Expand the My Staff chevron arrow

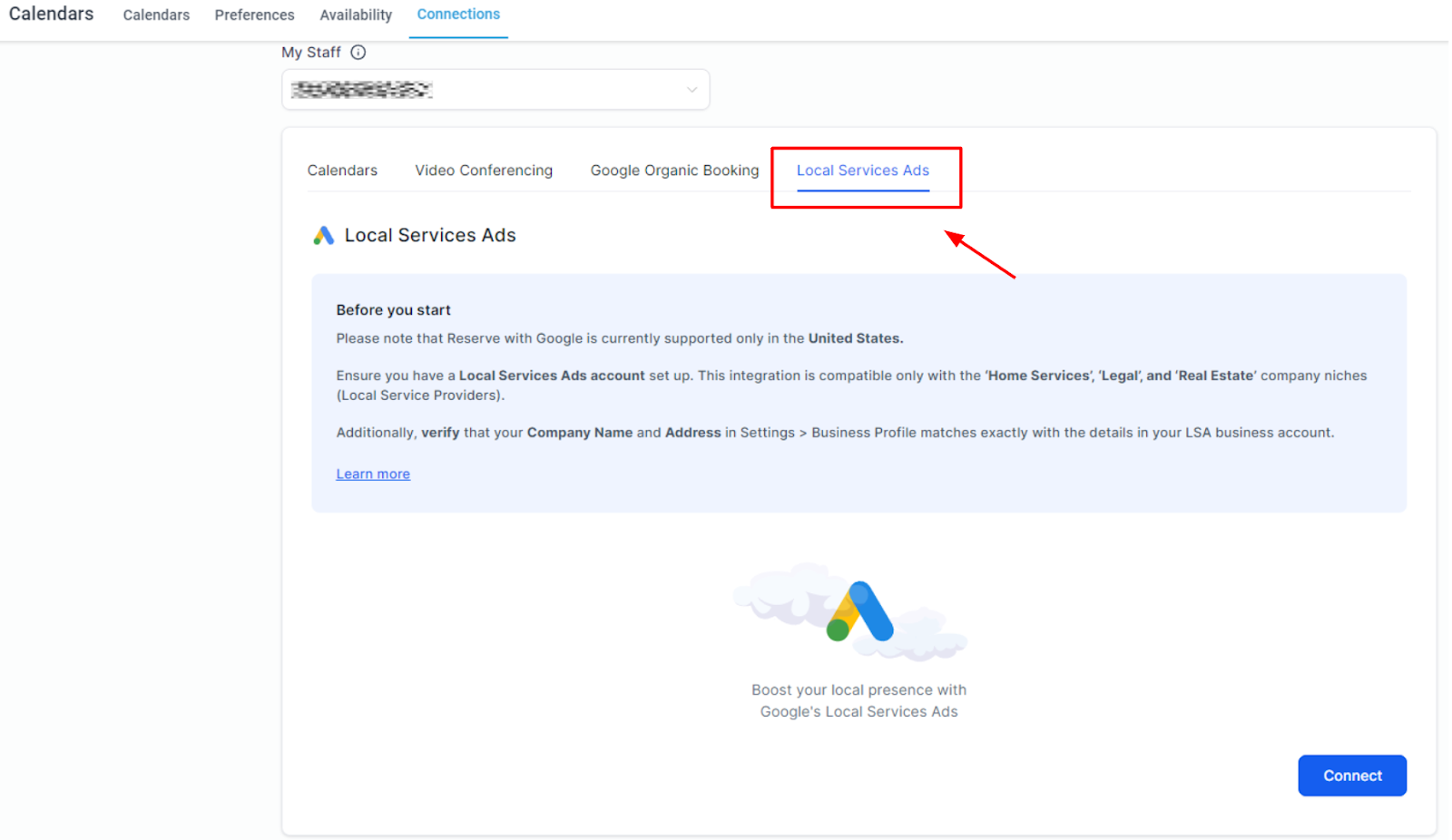[692, 90]
